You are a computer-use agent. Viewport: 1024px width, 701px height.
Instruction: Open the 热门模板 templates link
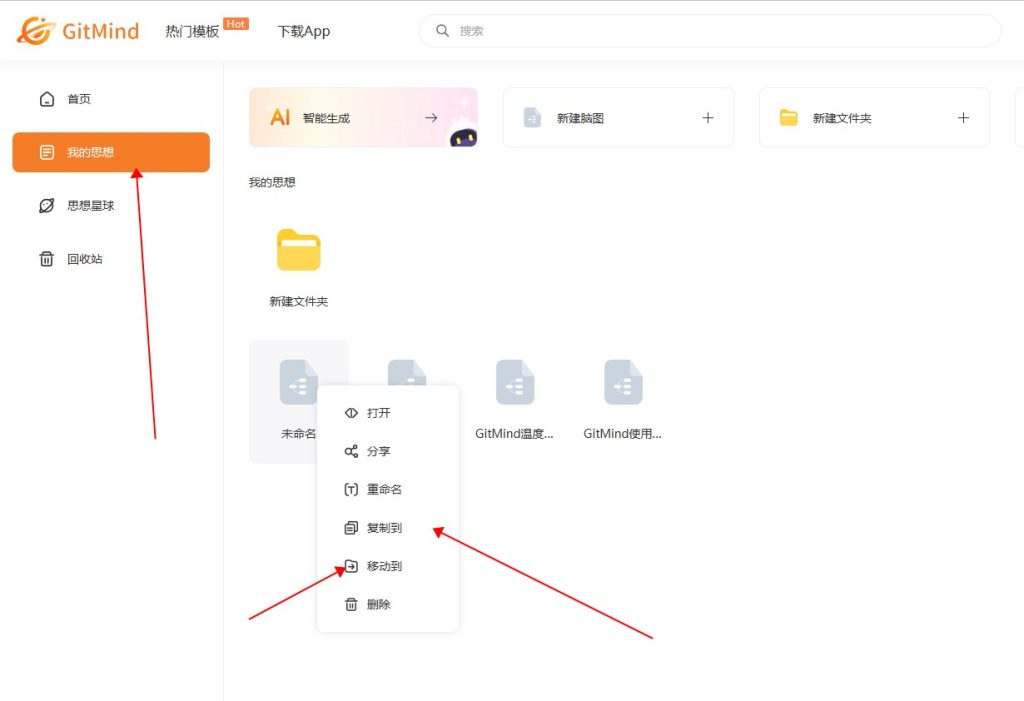[x=192, y=31]
